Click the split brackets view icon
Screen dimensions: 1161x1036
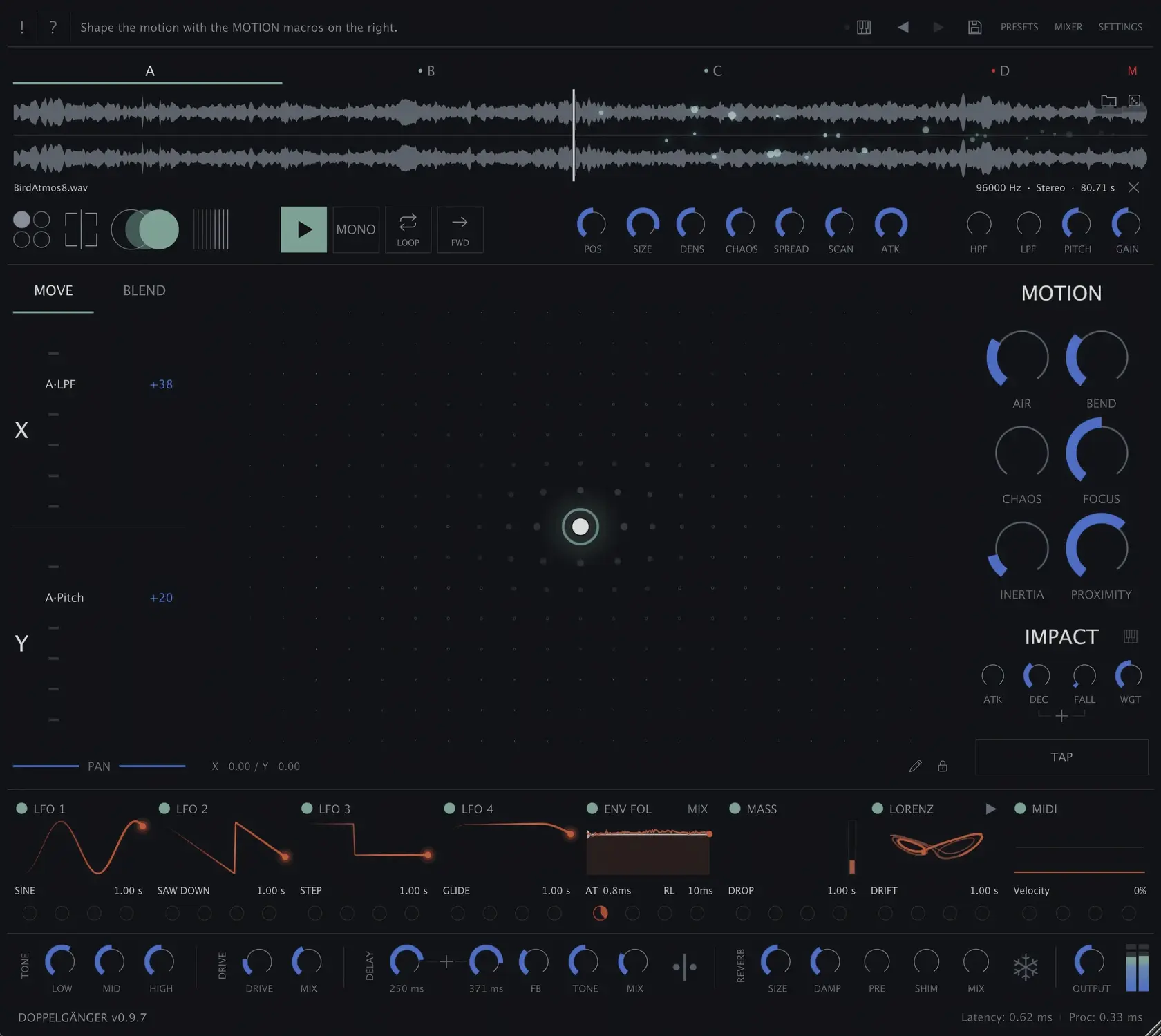pyautogui.click(x=81, y=229)
